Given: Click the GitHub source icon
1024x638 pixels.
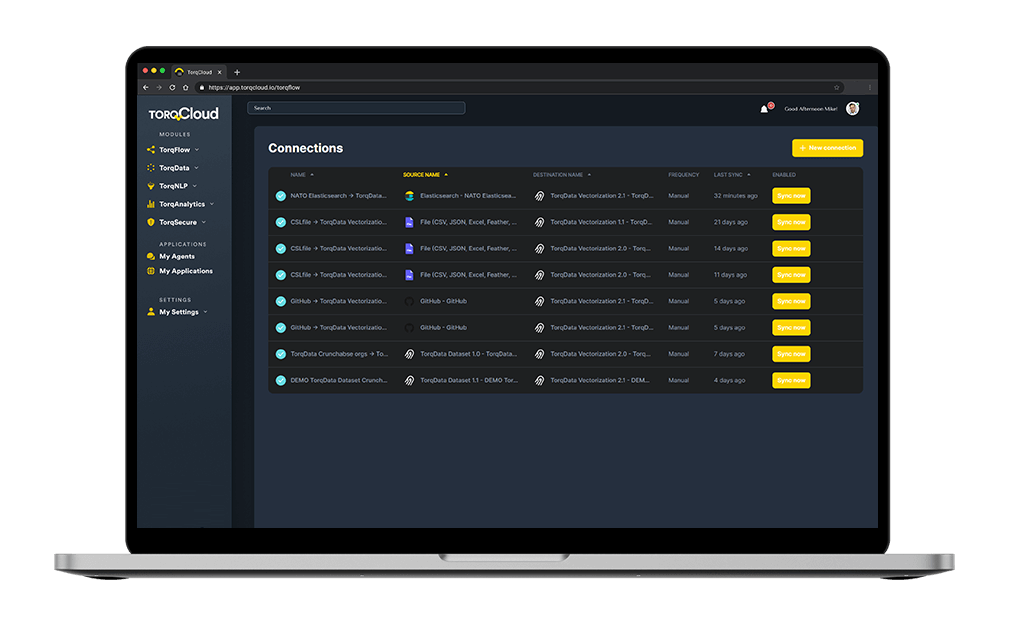Looking at the screenshot, I should tap(410, 301).
